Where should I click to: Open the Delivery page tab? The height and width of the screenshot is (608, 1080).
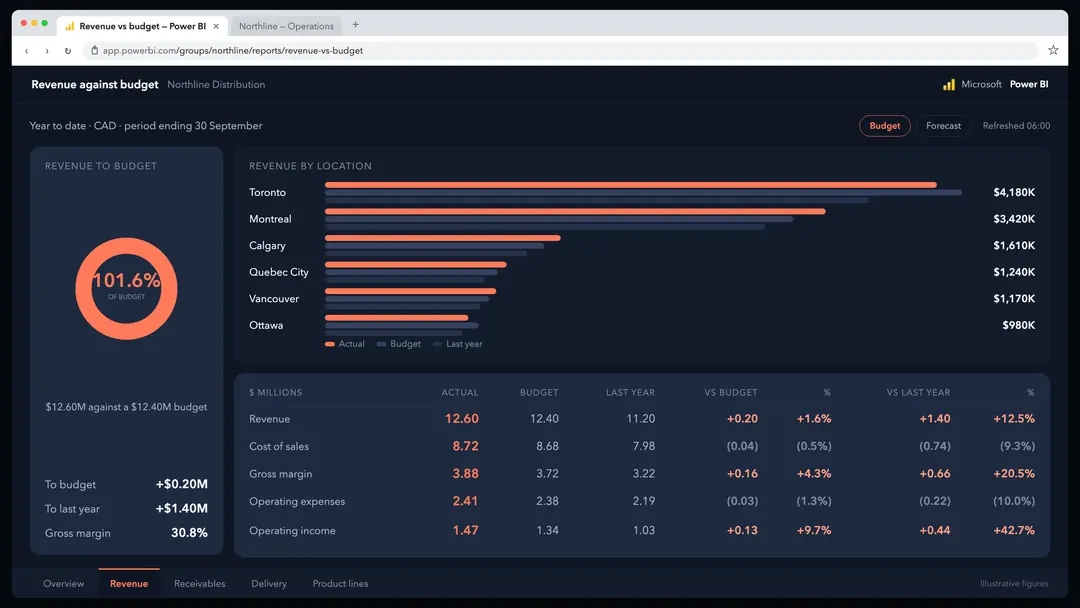click(269, 584)
